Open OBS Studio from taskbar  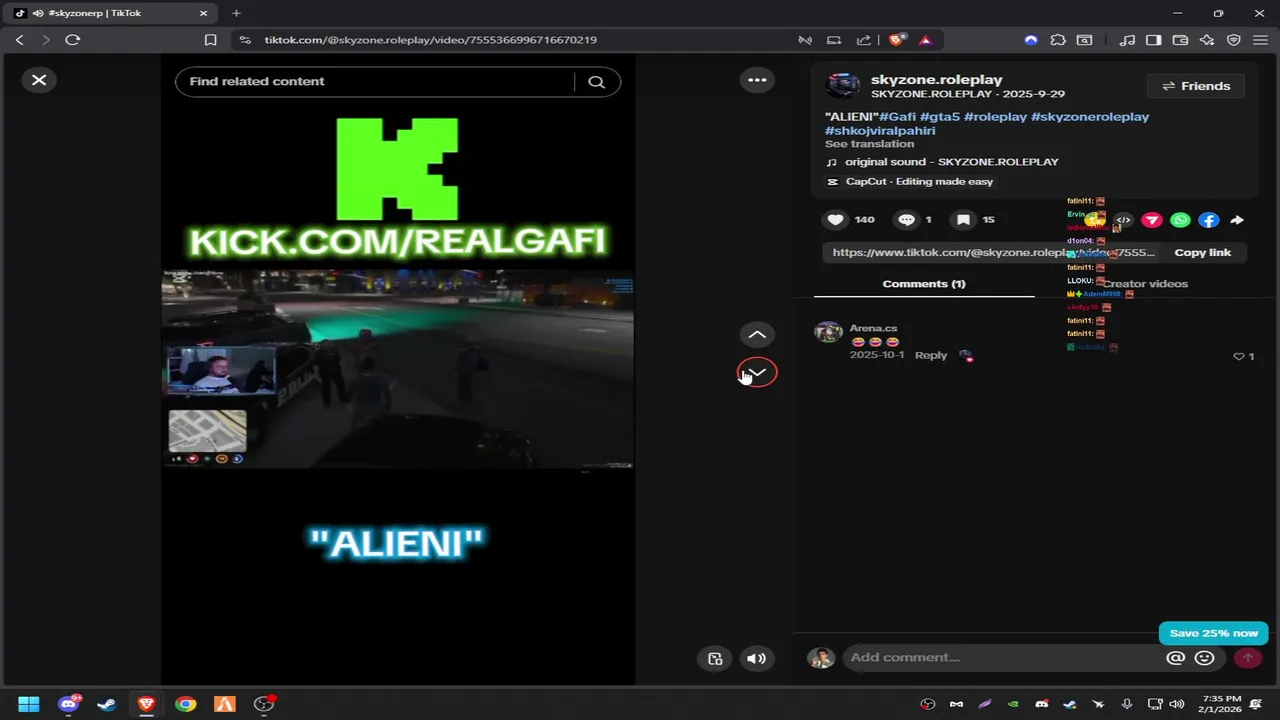264,704
